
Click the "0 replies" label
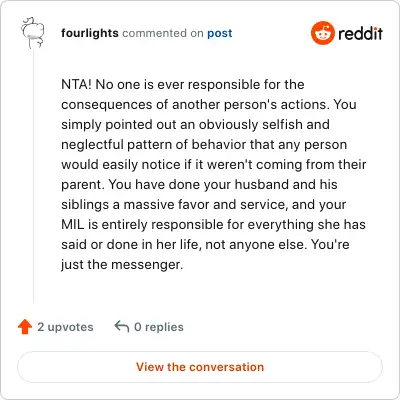159,327
